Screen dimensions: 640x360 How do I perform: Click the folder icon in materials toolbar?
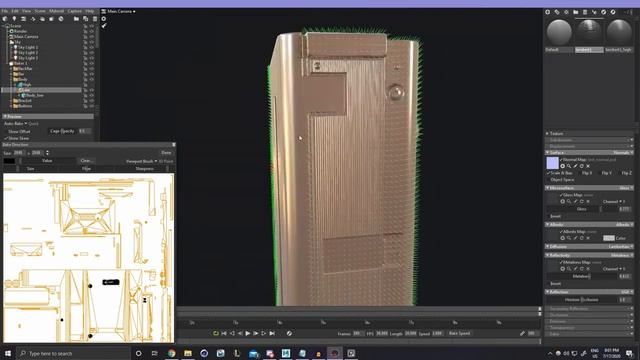[x=576, y=12]
